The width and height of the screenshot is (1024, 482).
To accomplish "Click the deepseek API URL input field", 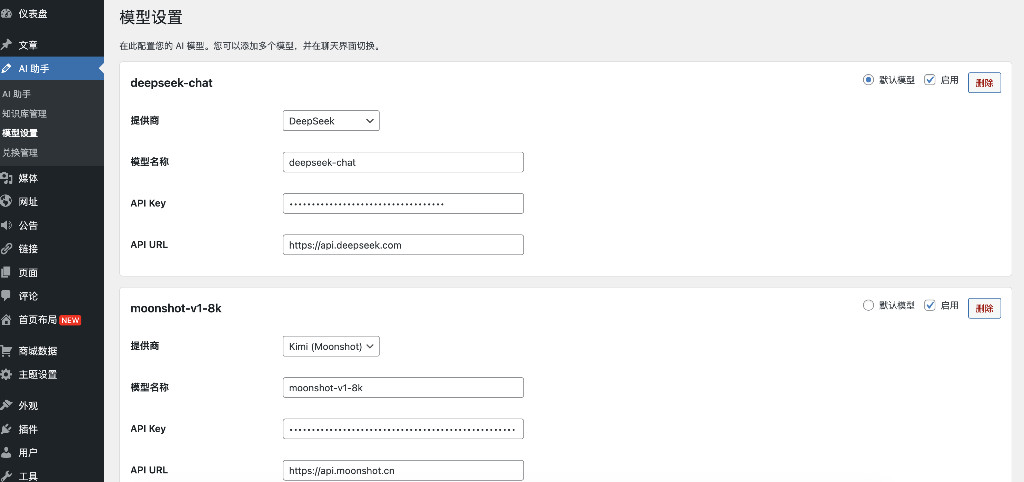I will pyautogui.click(x=403, y=245).
